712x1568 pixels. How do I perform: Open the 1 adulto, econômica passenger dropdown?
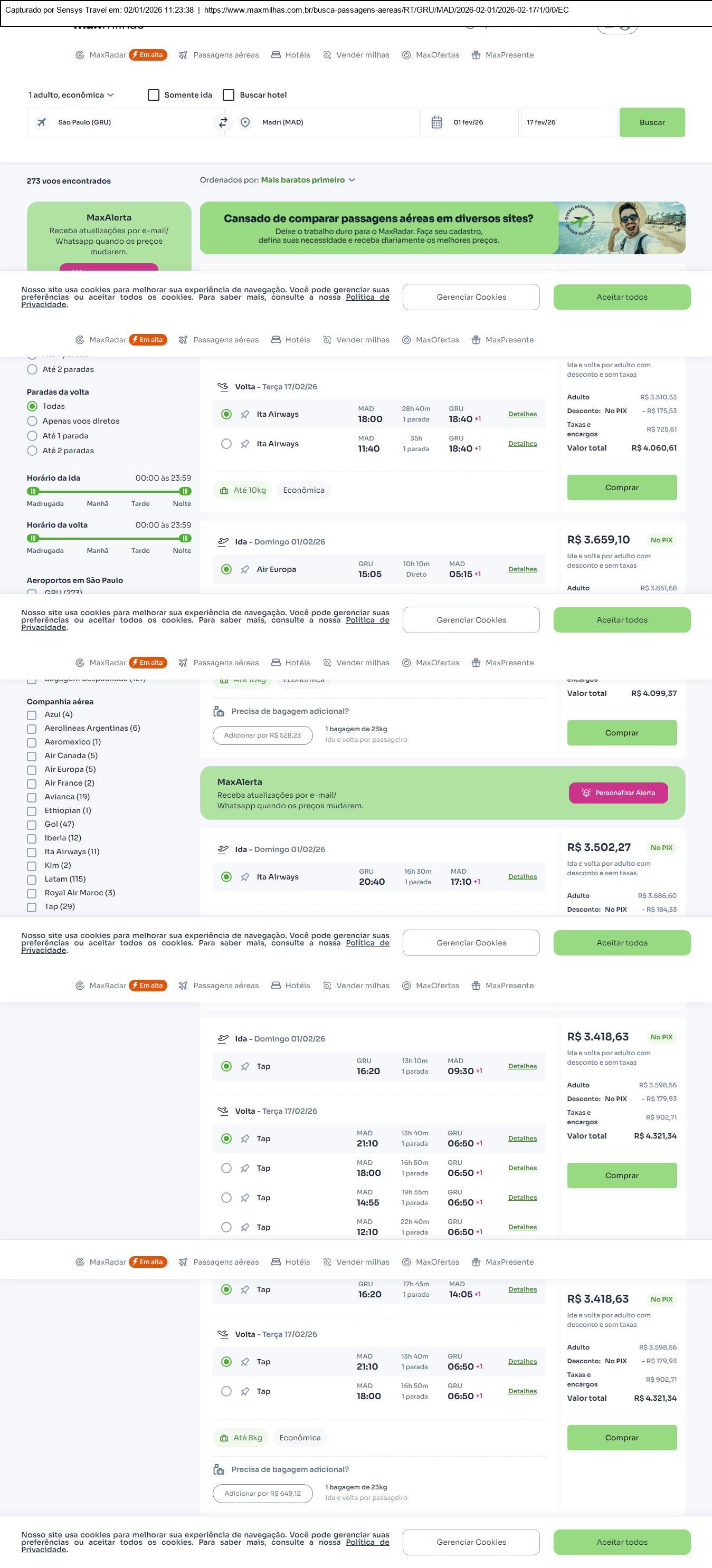(x=71, y=95)
